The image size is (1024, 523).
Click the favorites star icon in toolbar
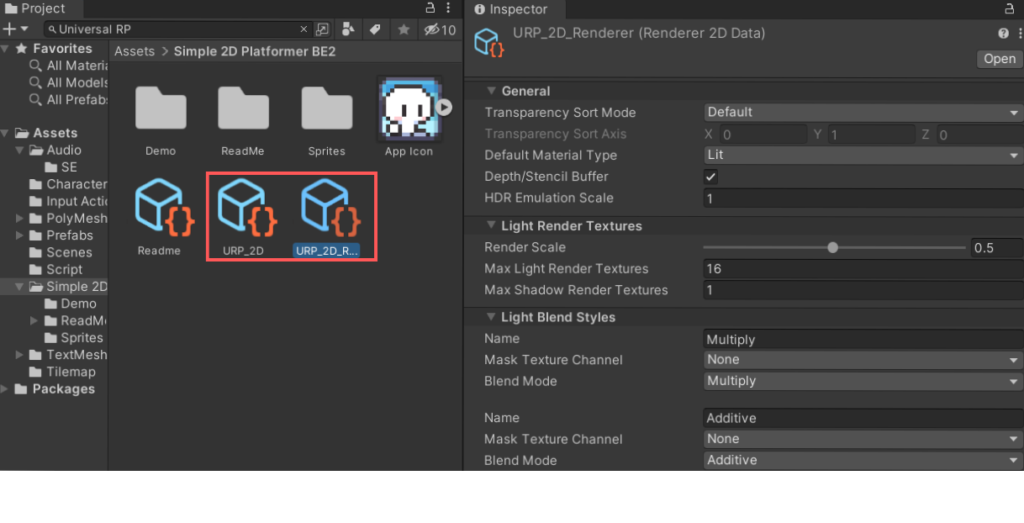point(402,29)
